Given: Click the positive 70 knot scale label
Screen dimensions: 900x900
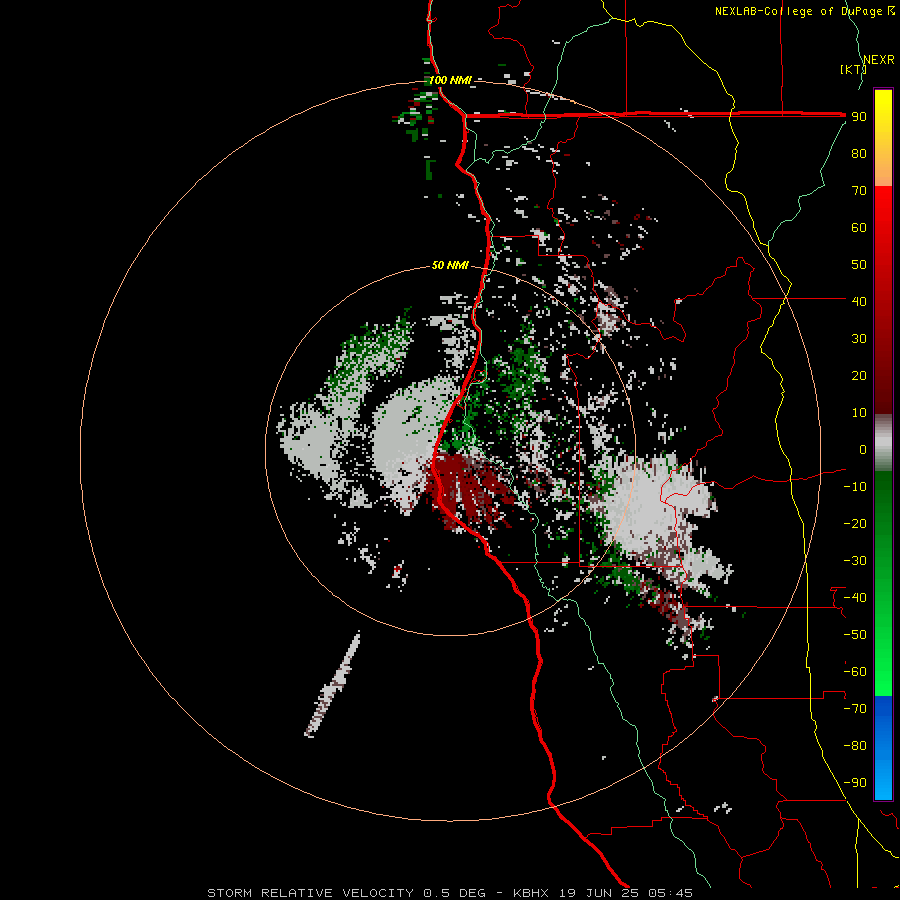Looking at the screenshot, I should (859, 191).
